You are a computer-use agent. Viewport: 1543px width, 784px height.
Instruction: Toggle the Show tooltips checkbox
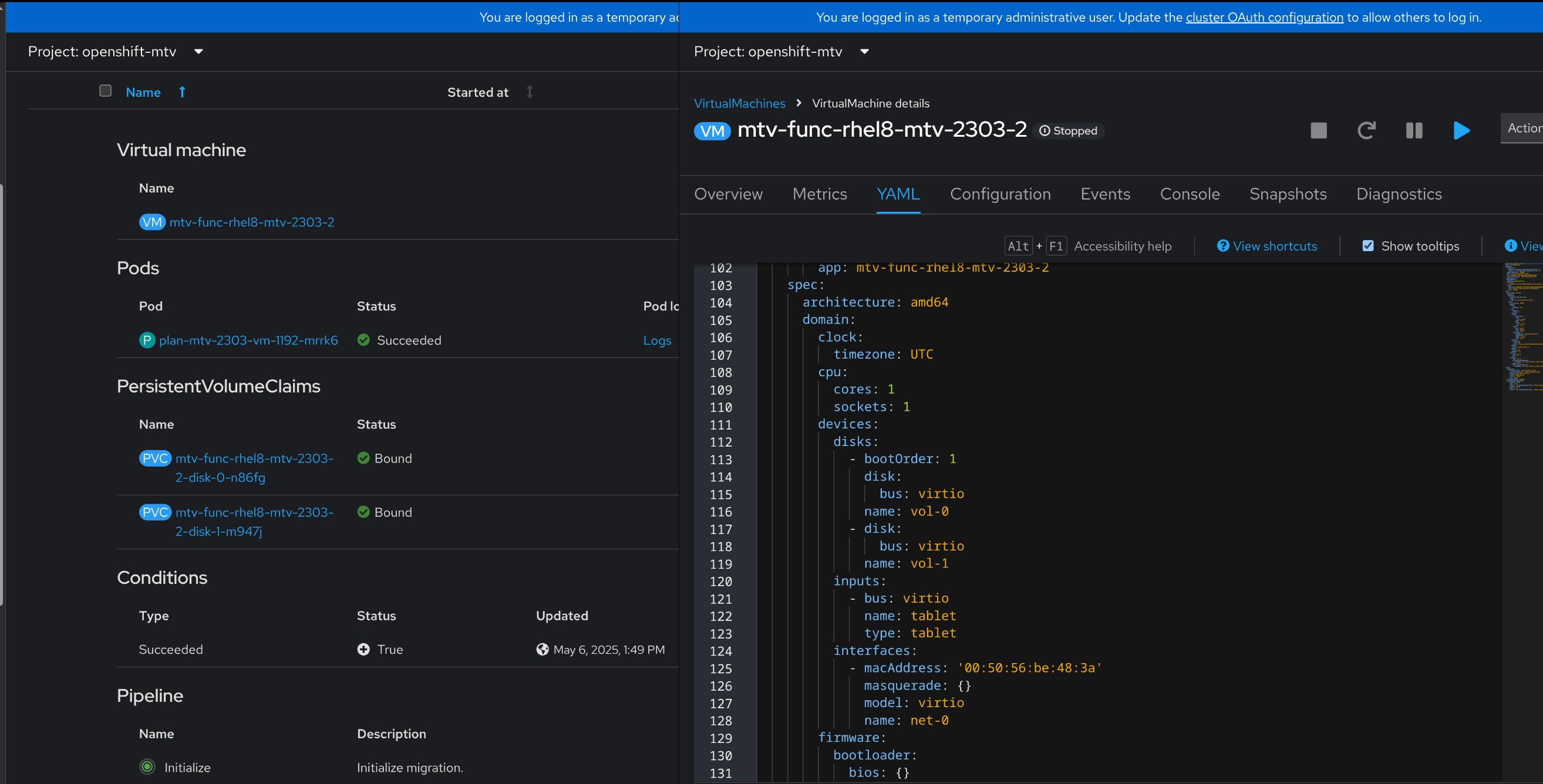point(1368,246)
